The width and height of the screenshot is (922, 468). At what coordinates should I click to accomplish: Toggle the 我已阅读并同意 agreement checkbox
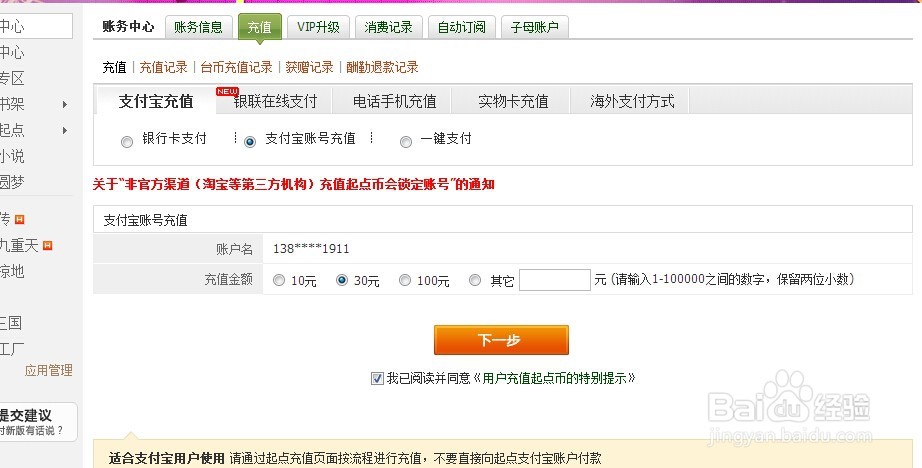[x=378, y=379]
